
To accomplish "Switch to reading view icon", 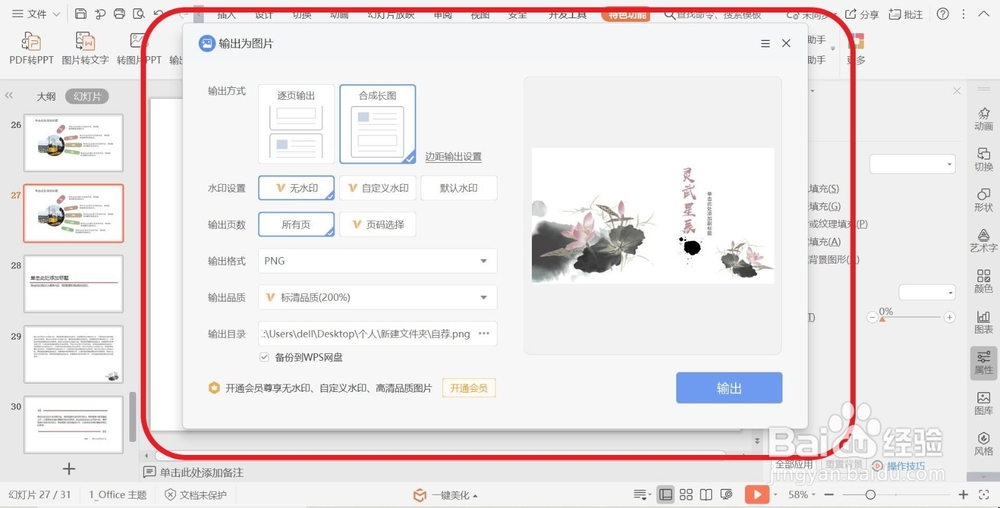I will coord(706,494).
